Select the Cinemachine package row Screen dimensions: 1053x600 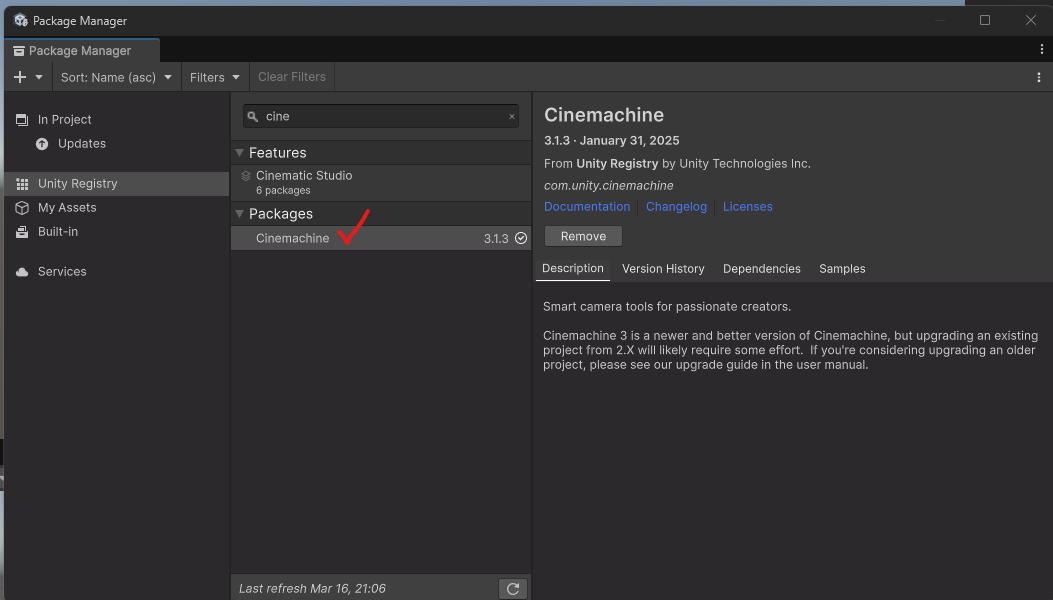[381, 238]
